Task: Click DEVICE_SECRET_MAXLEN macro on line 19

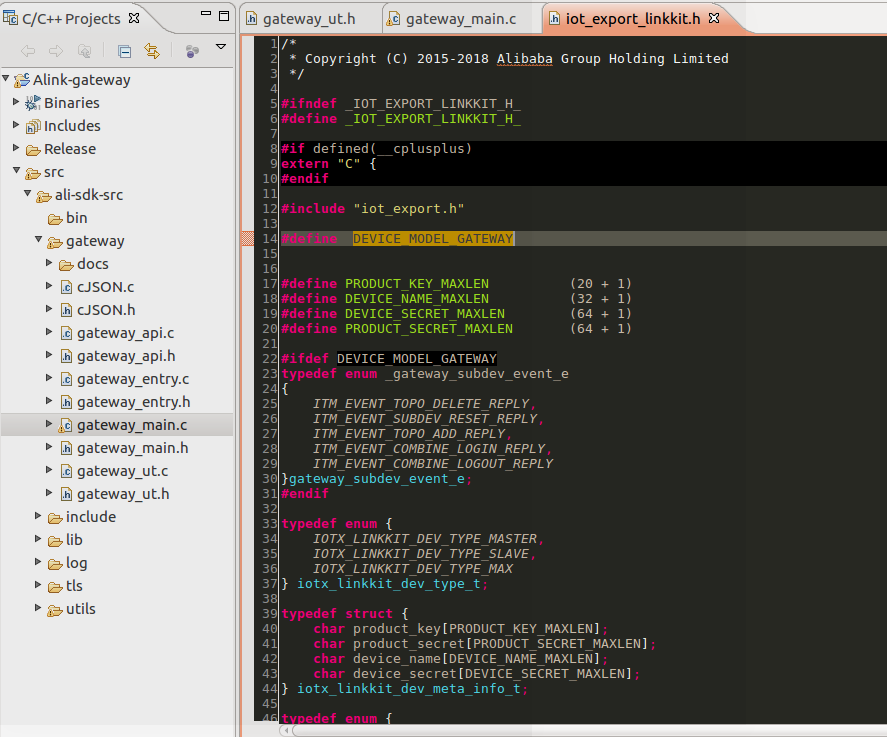Action: coord(425,314)
